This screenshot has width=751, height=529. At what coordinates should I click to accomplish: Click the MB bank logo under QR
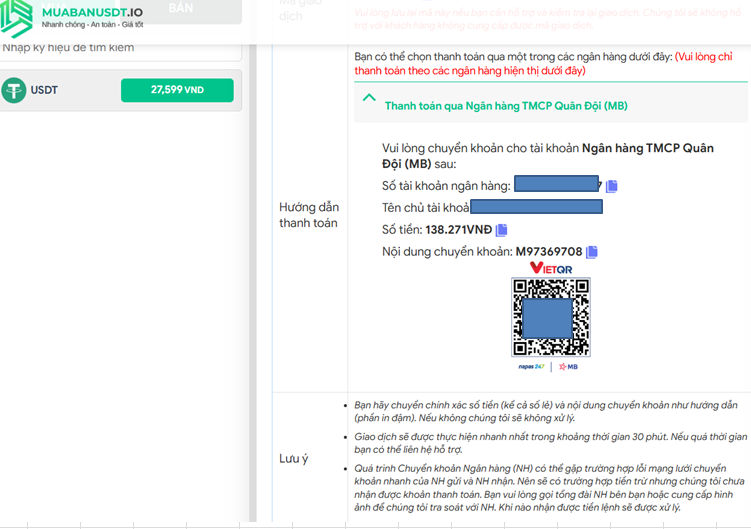tap(569, 367)
